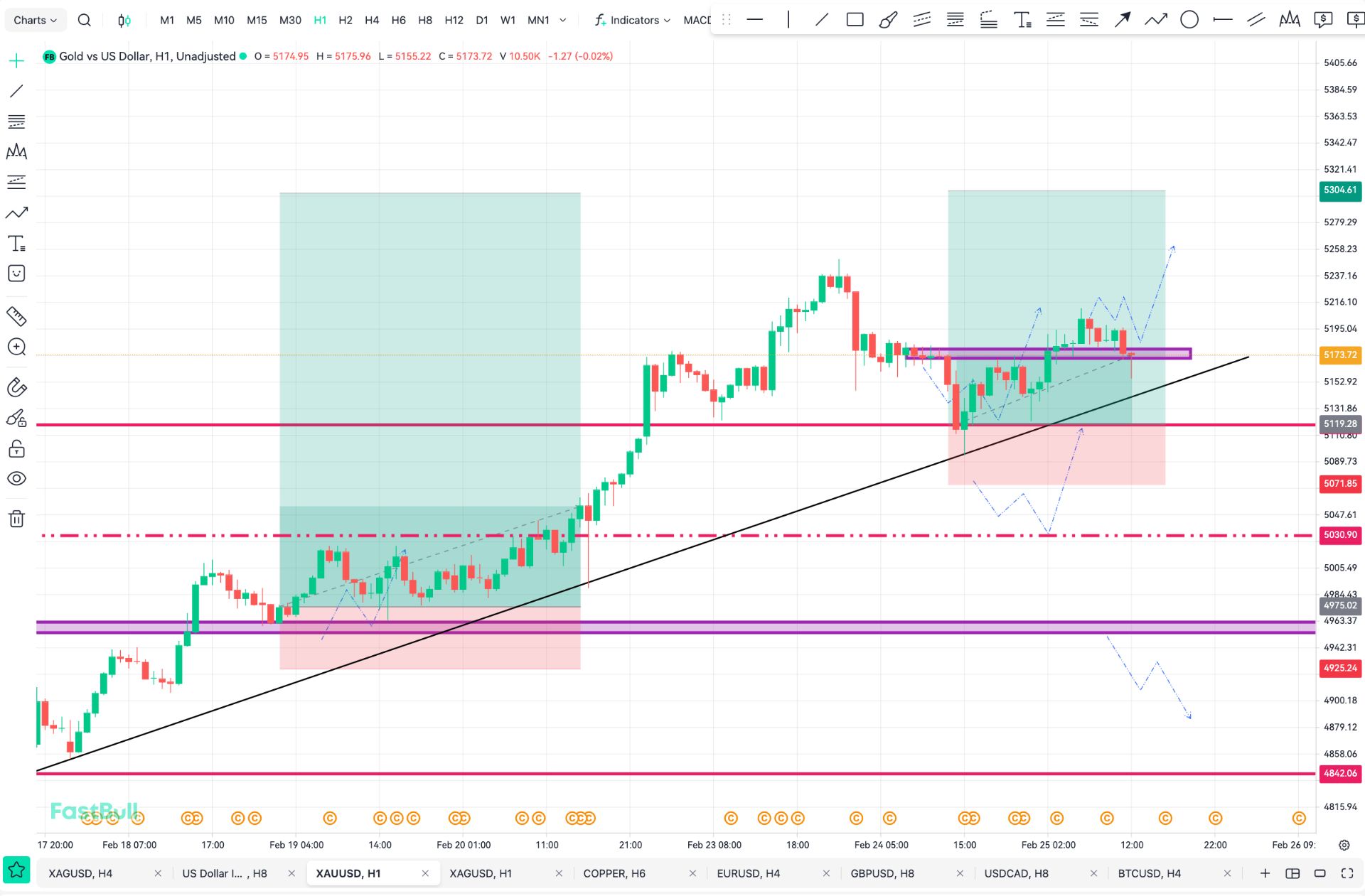Select the ellipse circle tool
This screenshot has height=896, width=1365.
click(x=1189, y=20)
